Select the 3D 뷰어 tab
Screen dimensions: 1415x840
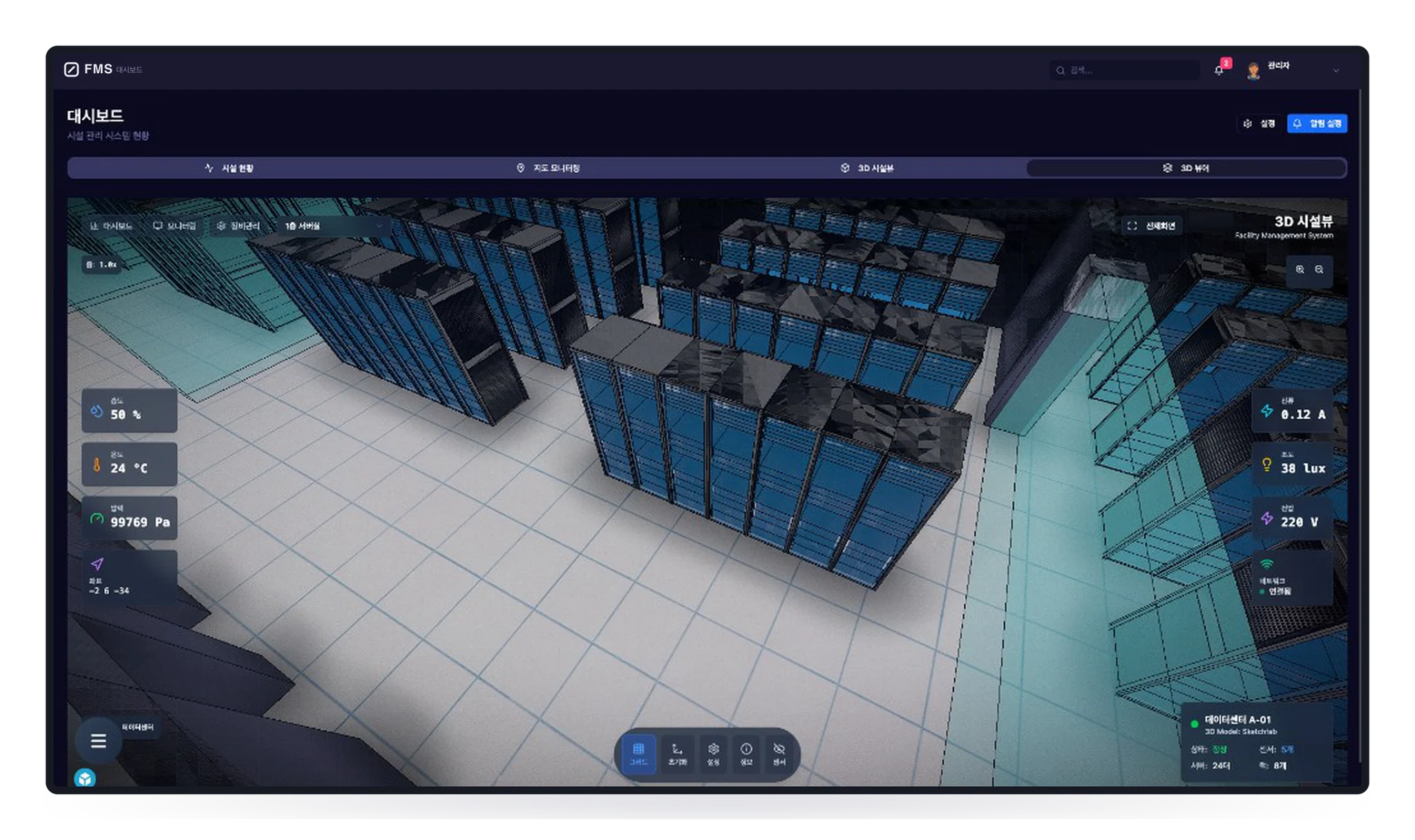[1186, 168]
